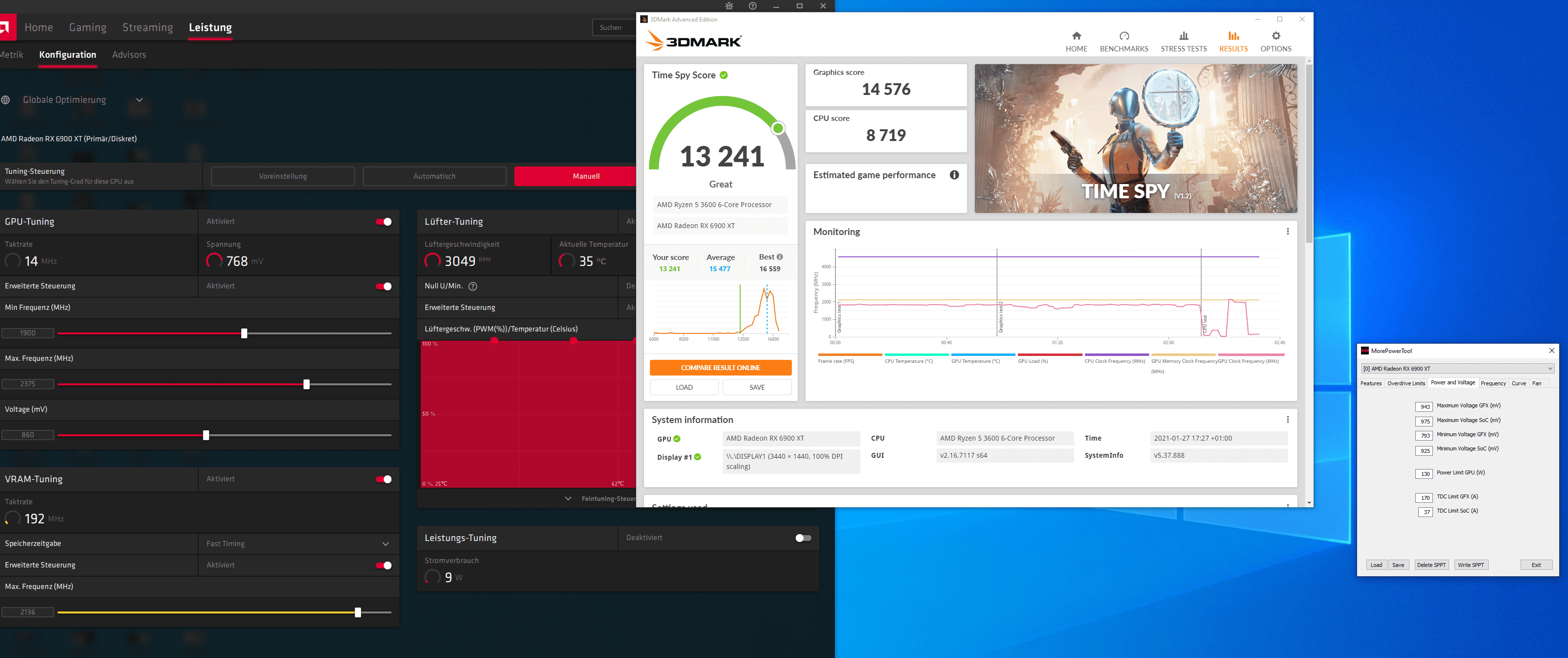Screen dimensions: 1568x658
Task: Open MorePowerTool Overdrive Limits tab
Action: point(1406,383)
